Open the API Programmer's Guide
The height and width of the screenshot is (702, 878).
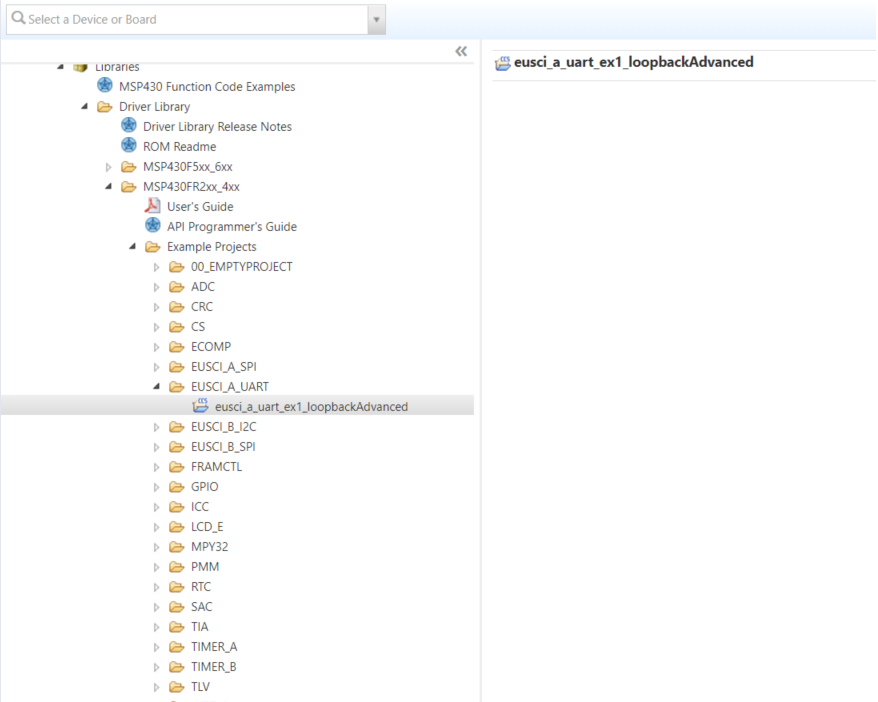232,227
